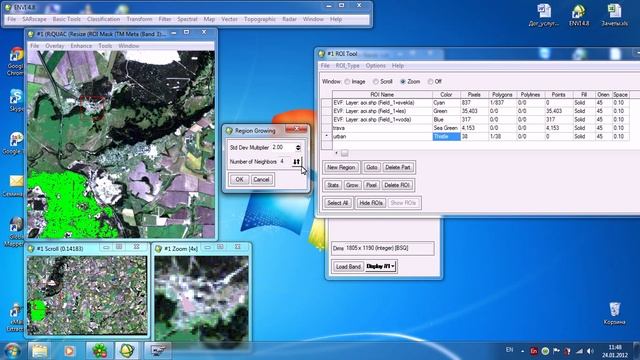The height and width of the screenshot is (360, 640).
Task: Open the Overlay menu in image window
Action: click(x=55, y=46)
